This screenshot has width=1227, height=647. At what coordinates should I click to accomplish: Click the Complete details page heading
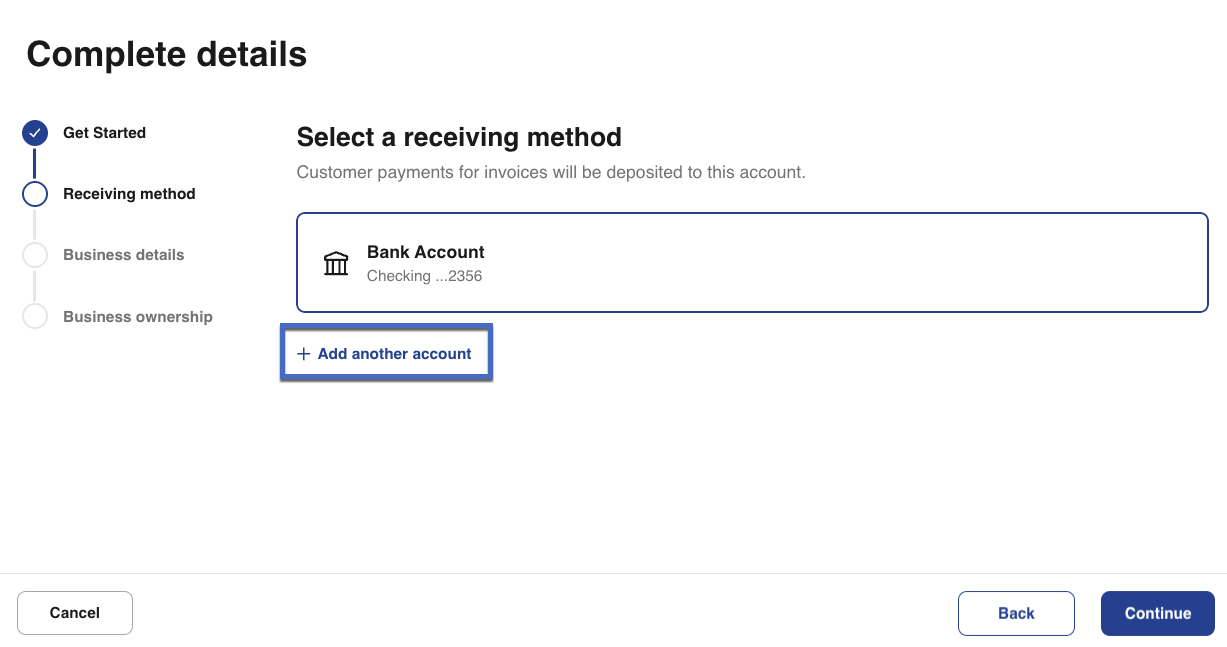click(x=166, y=54)
